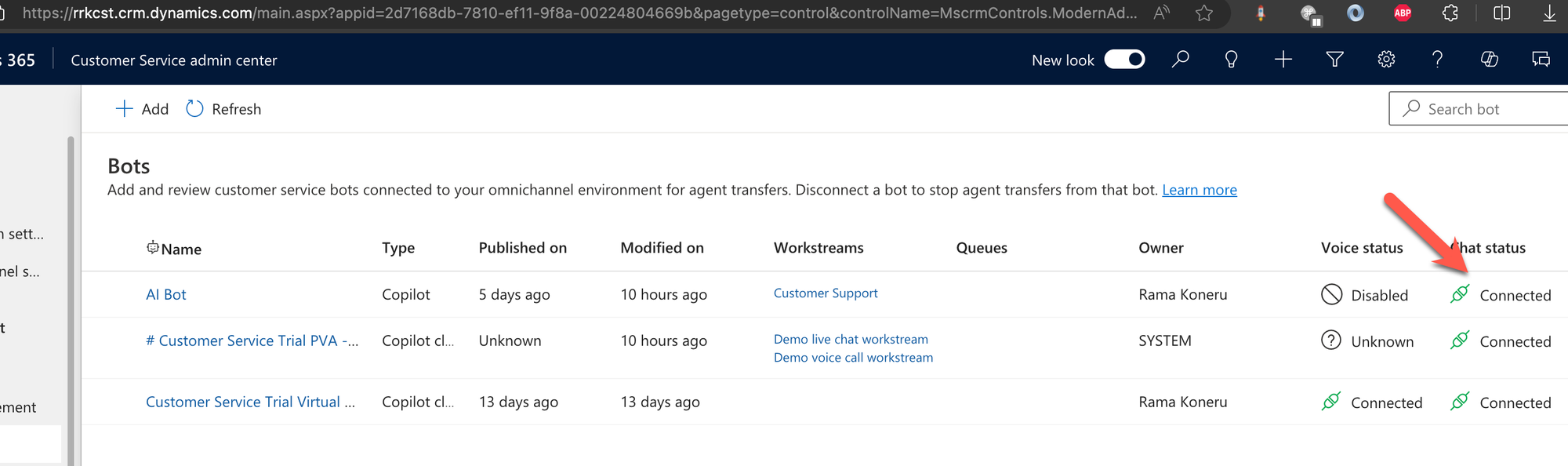Open the AI Bot entry
This screenshot has height=466, width=1568.
pos(166,294)
